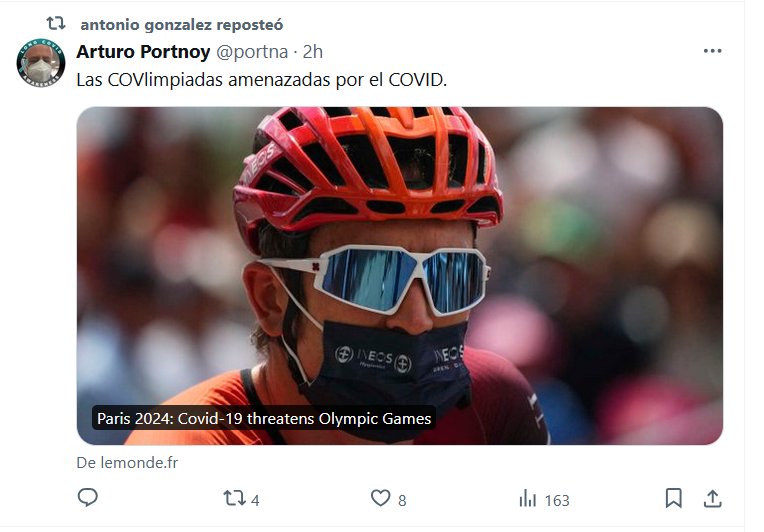Open the masked cyclist article image
This screenshot has width=764, height=532.
coord(399,260)
